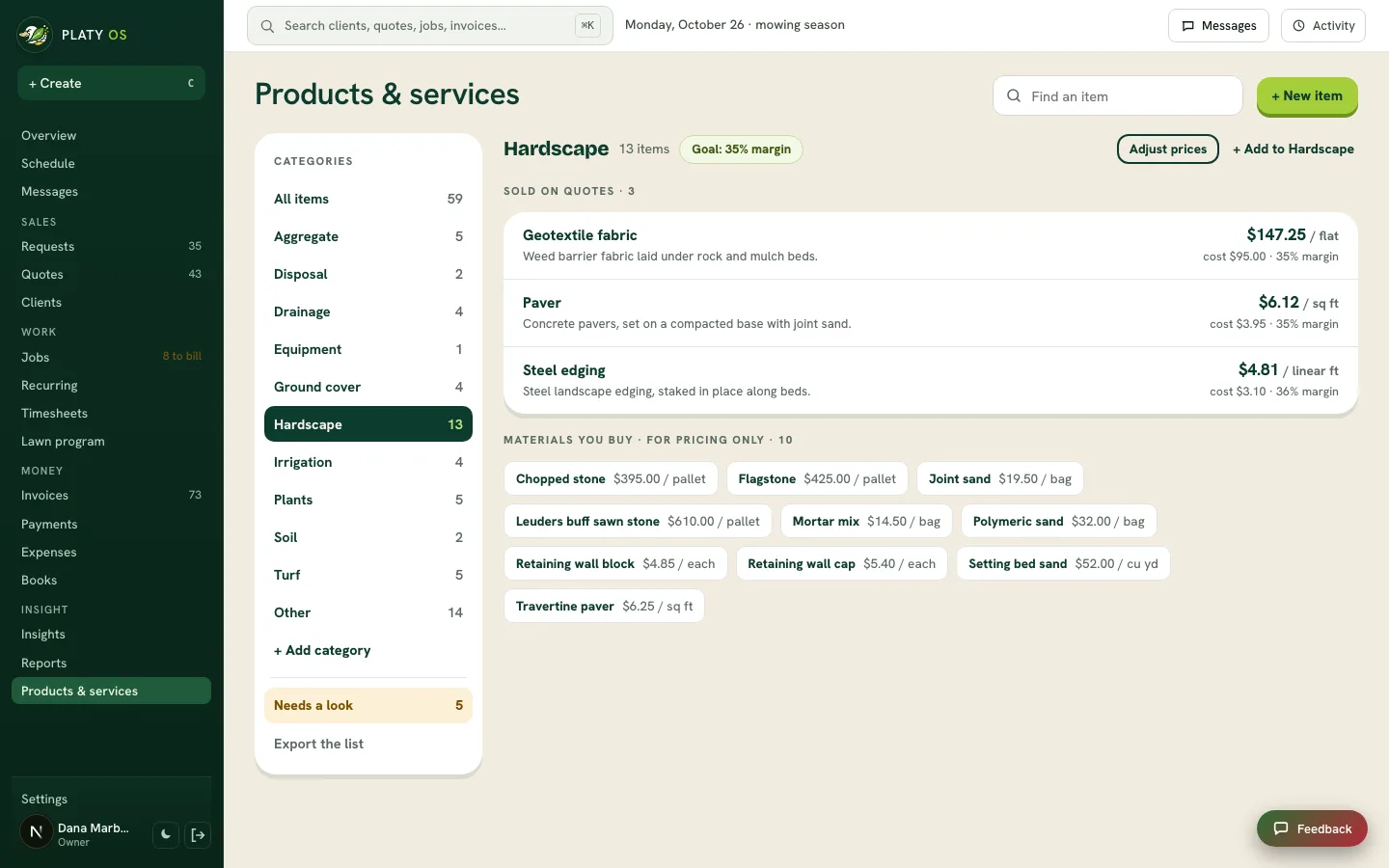
Task: Open Settings in the sidebar
Action: (x=111, y=800)
